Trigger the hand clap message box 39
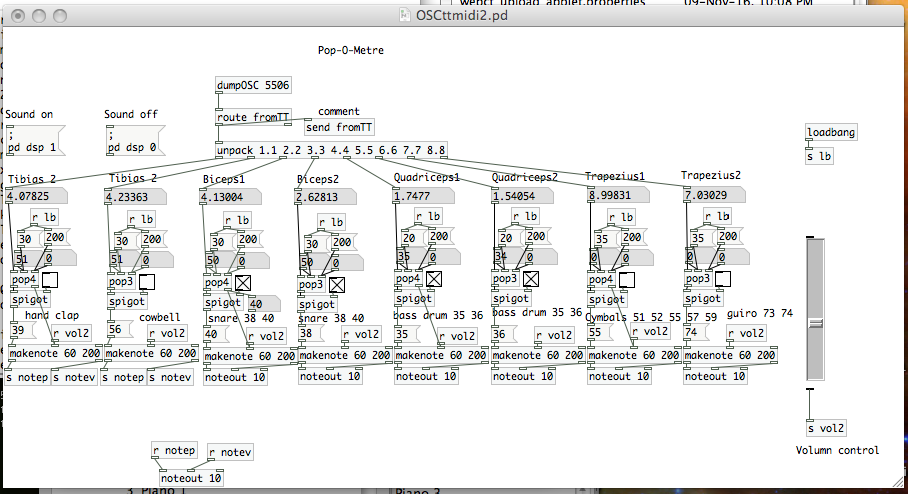 click(21, 331)
